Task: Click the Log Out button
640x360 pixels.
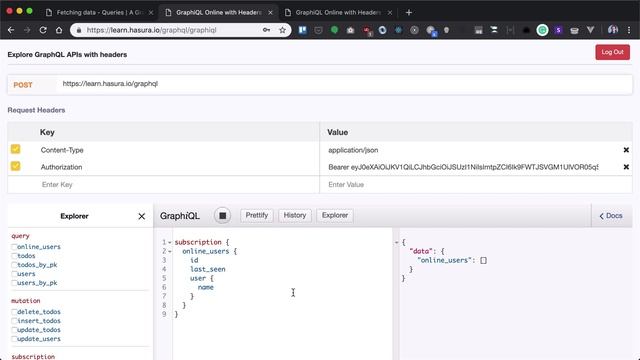Action: pos(612,52)
